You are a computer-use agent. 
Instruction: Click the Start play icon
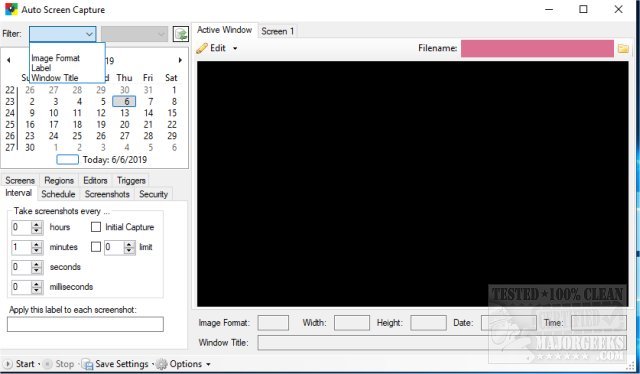click(x=7, y=364)
